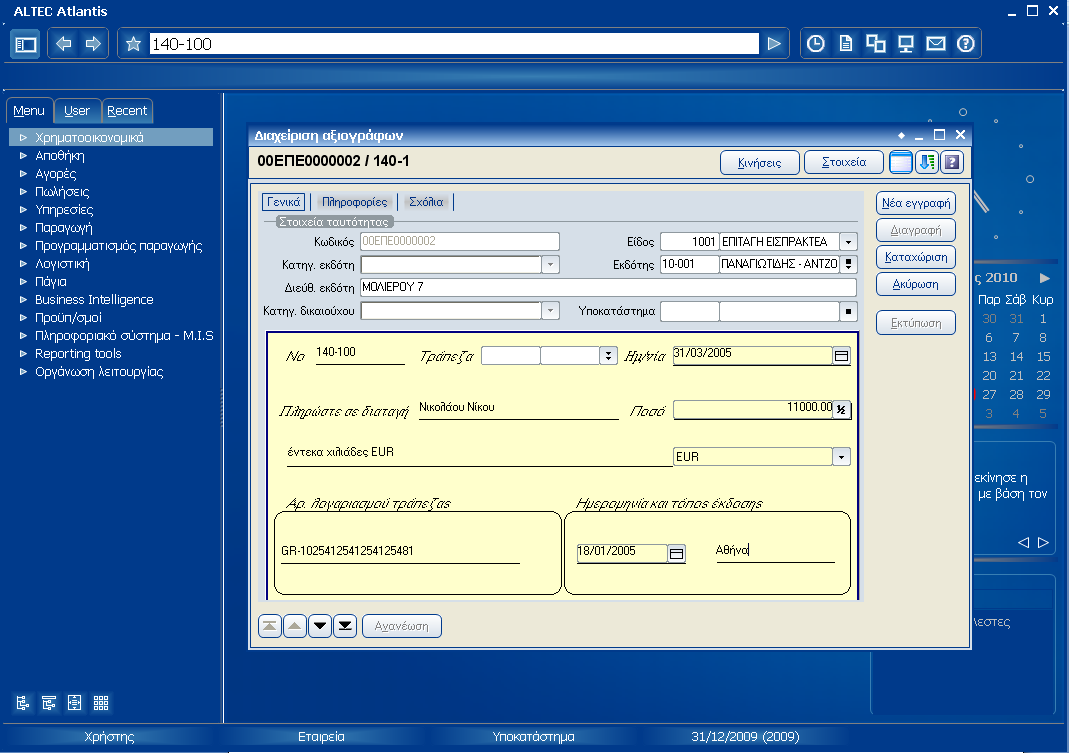Click the expand-list icon at sidebar bottom
The width and height of the screenshot is (1069, 753).
pyautogui.click(x=74, y=703)
